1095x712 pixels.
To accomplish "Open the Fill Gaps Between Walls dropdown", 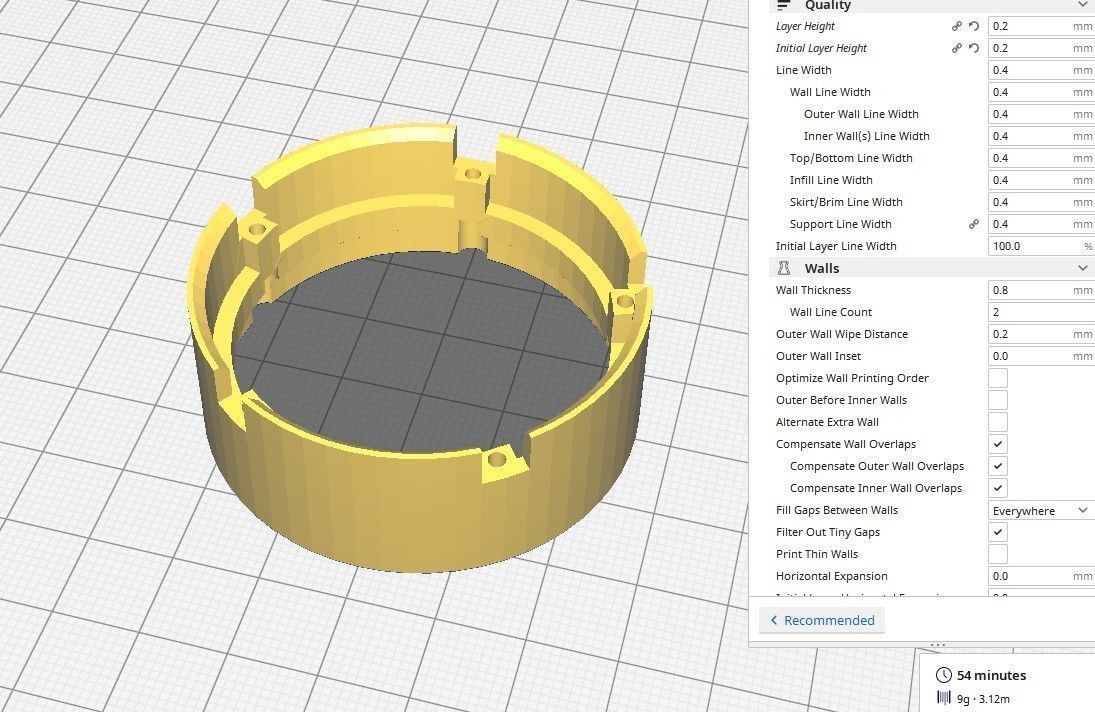I will tap(1040, 510).
